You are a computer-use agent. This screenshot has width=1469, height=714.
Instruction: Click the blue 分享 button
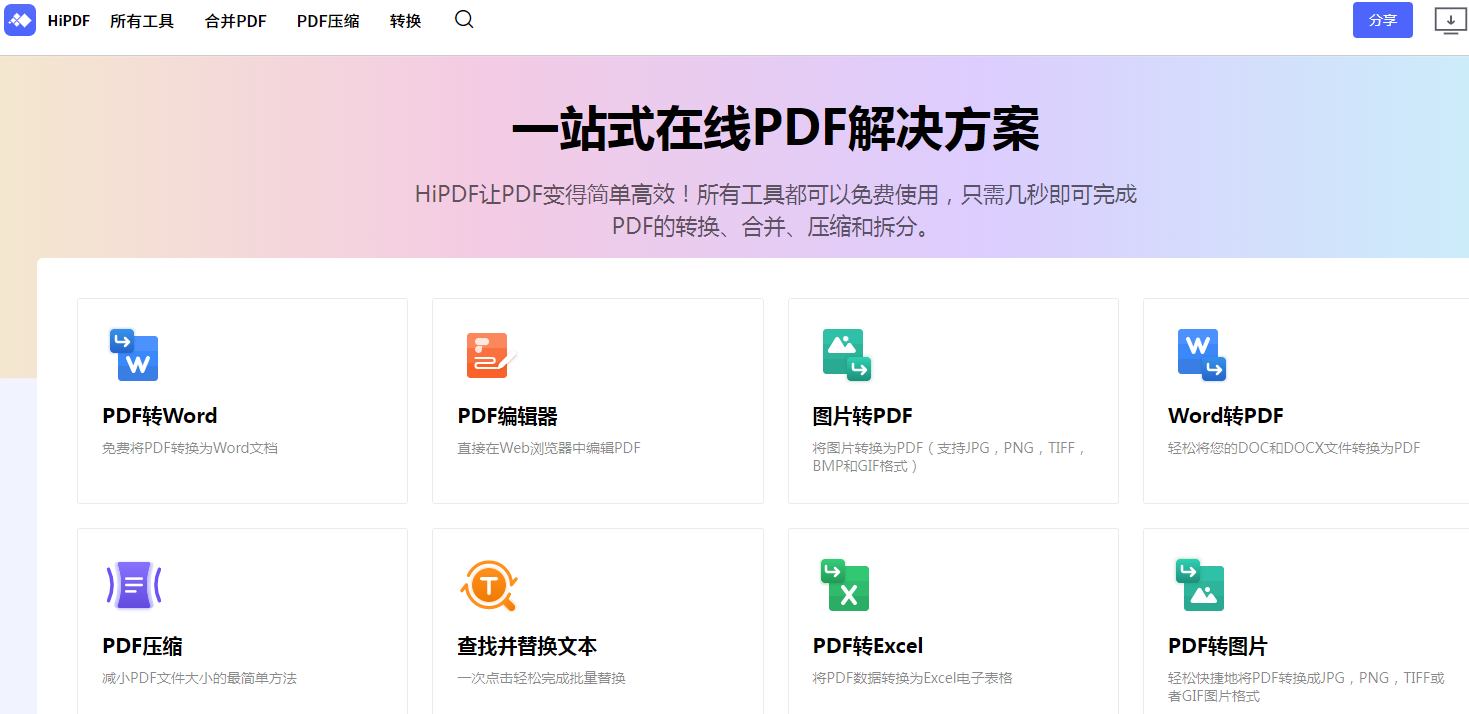[1382, 20]
